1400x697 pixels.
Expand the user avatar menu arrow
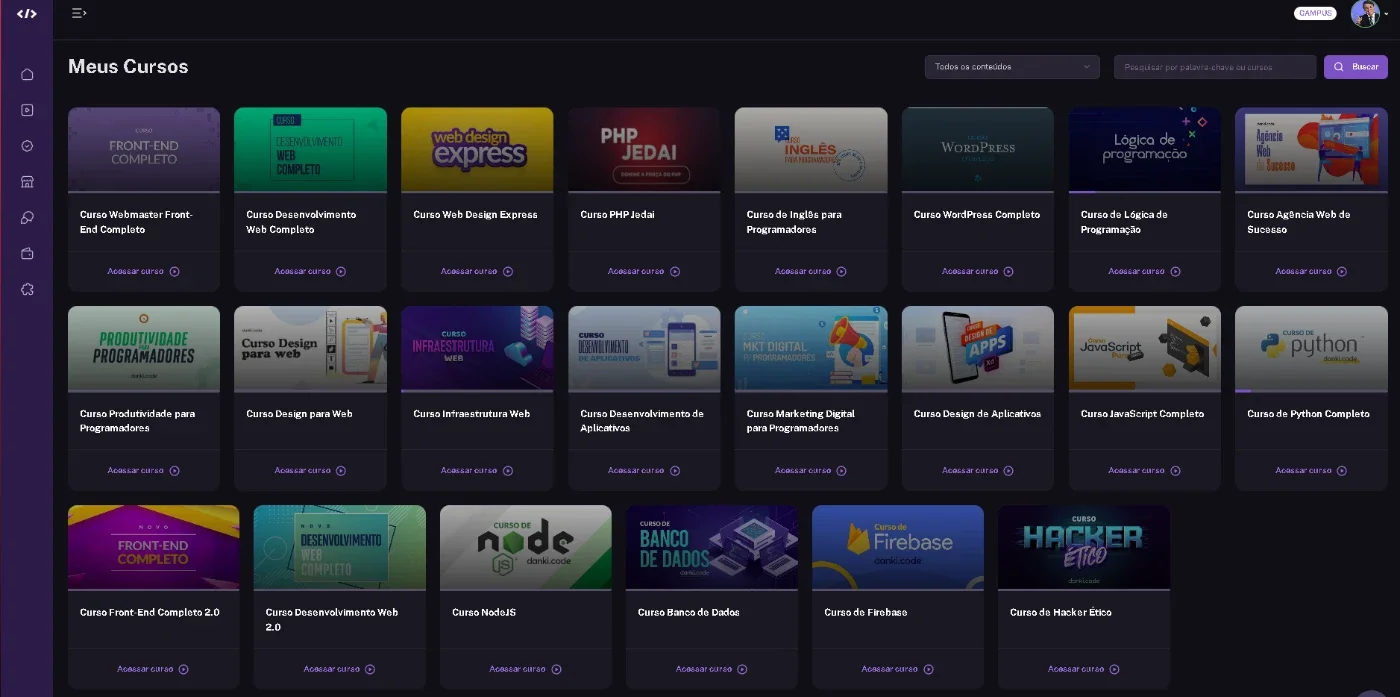tap(1386, 14)
